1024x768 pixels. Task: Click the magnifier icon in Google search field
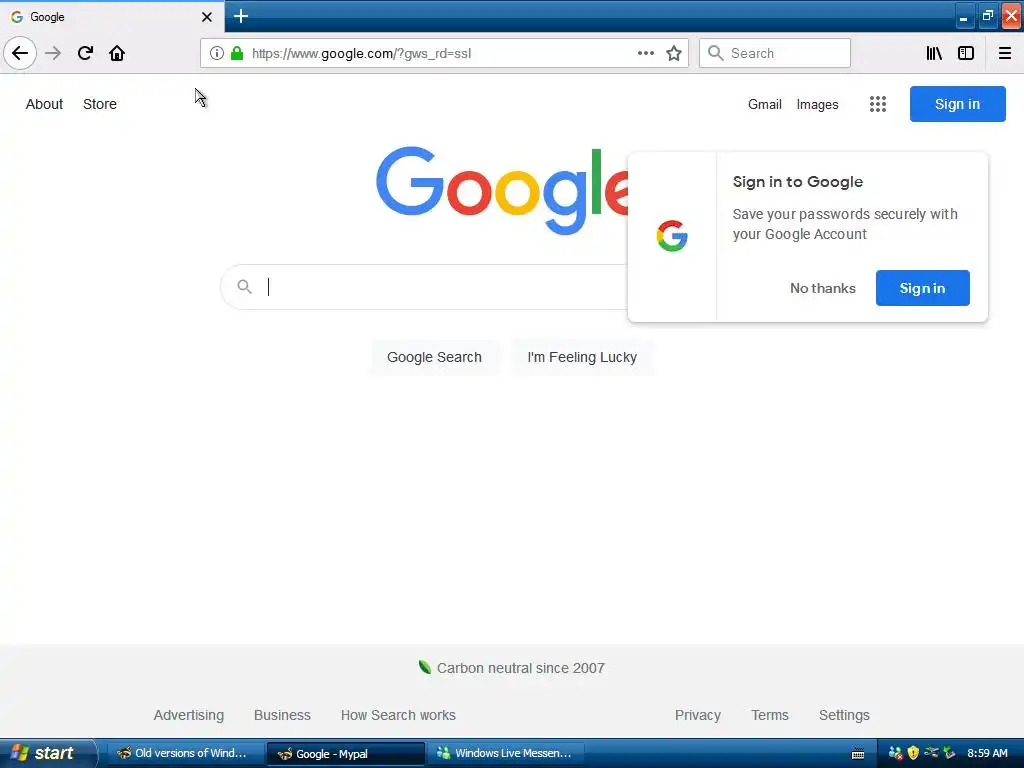click(244, 287)
